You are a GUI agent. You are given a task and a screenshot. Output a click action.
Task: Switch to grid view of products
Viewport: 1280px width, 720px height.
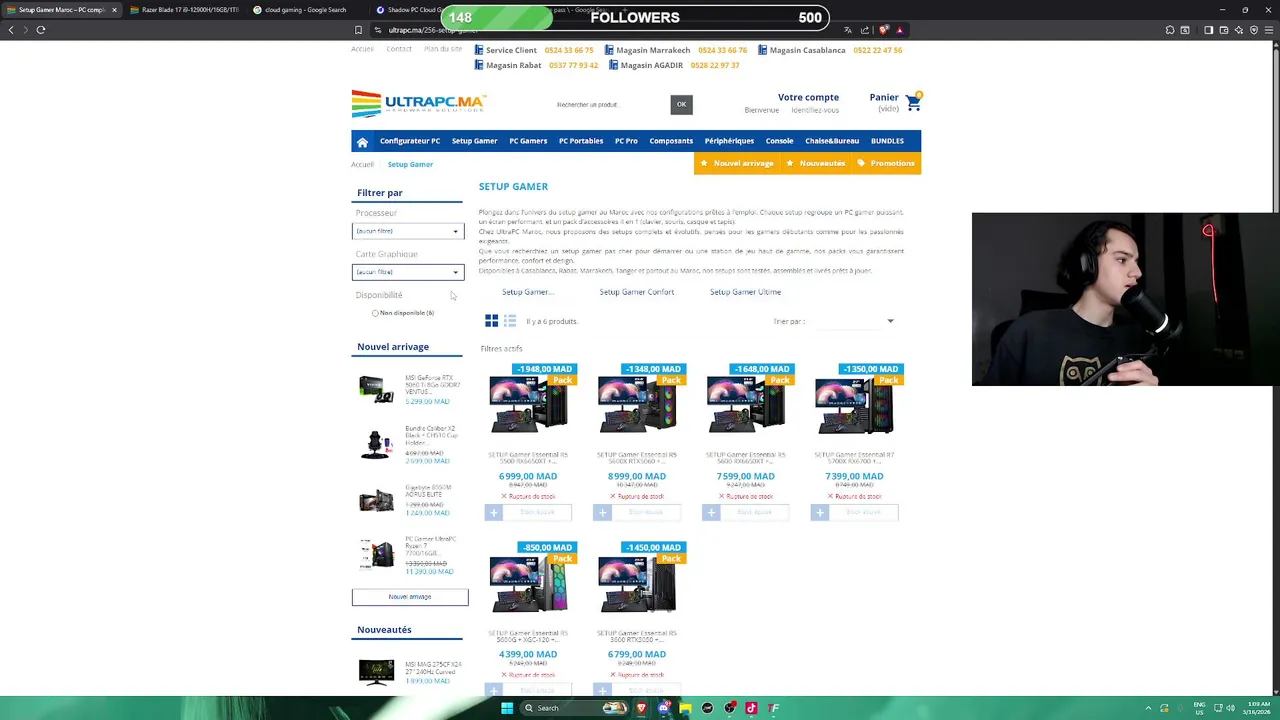tap(491, 321)
